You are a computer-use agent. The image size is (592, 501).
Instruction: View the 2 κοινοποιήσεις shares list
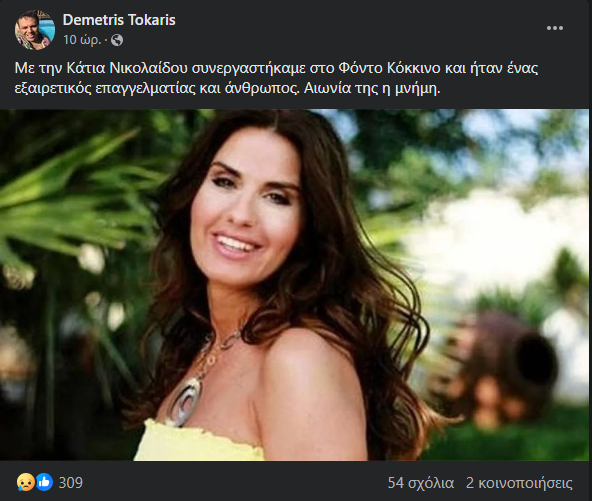[x=519, y=483]
